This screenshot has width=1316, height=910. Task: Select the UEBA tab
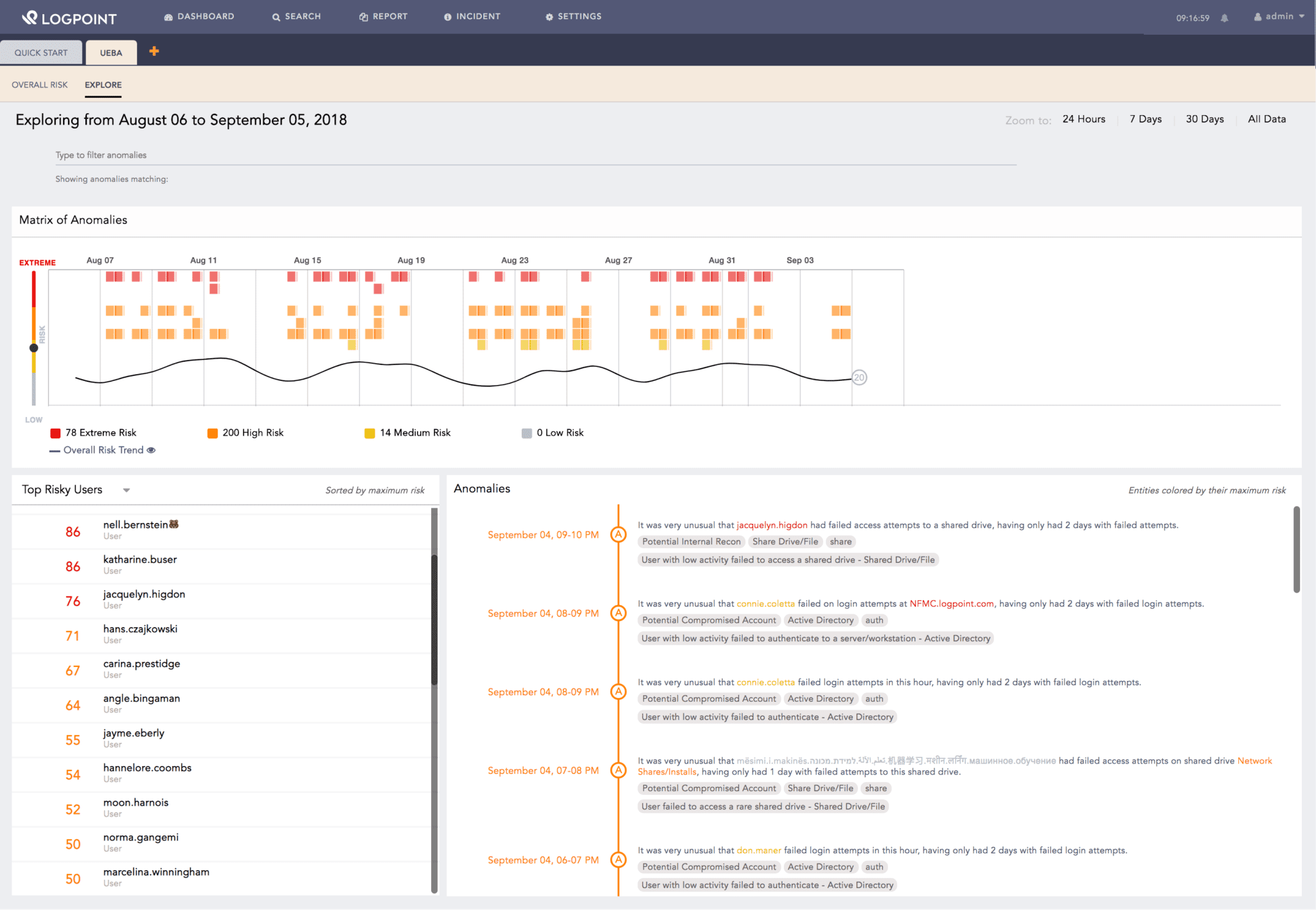tap(111, 53)
